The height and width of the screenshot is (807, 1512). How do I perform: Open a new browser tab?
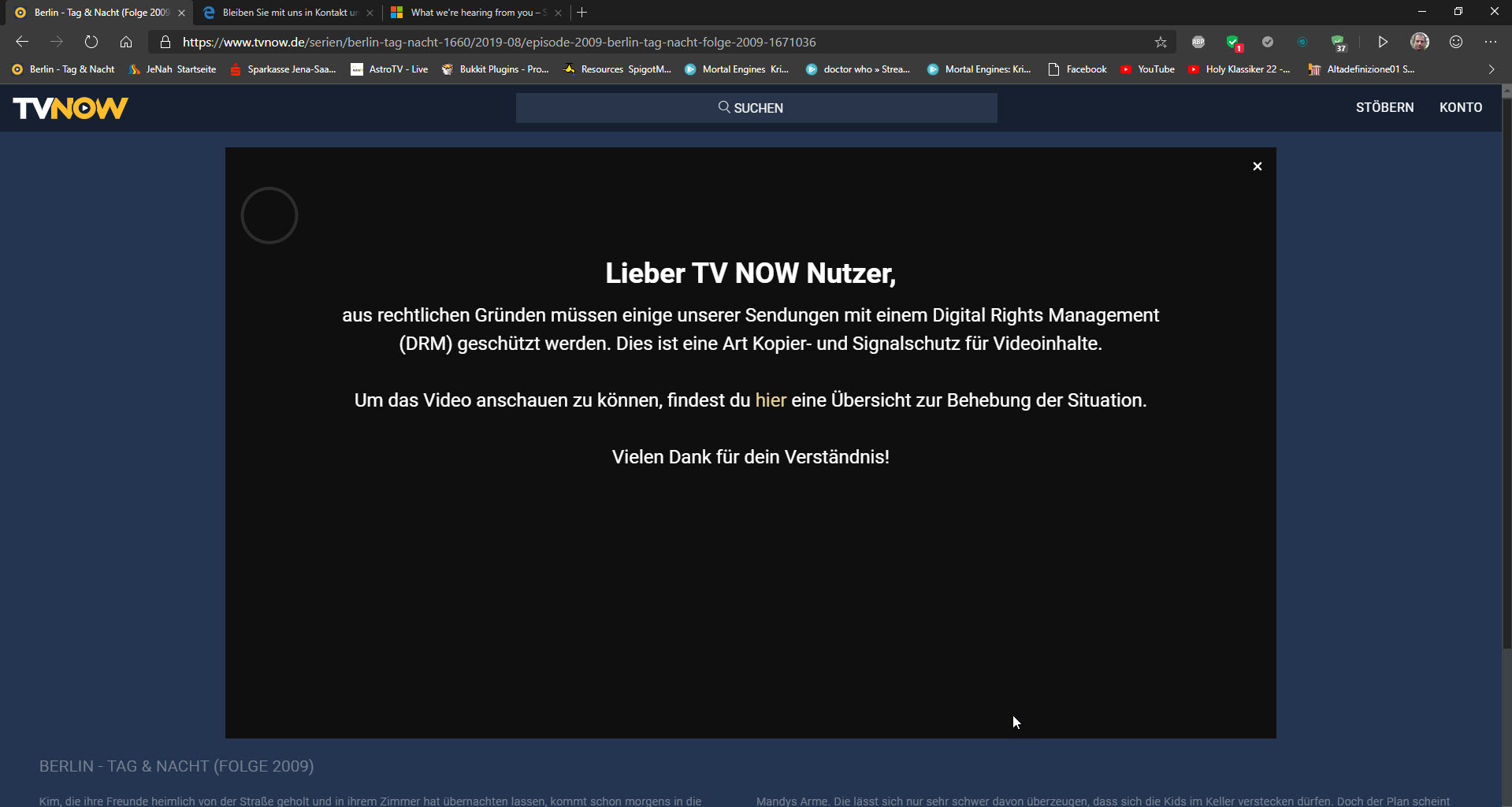point(582,13)
